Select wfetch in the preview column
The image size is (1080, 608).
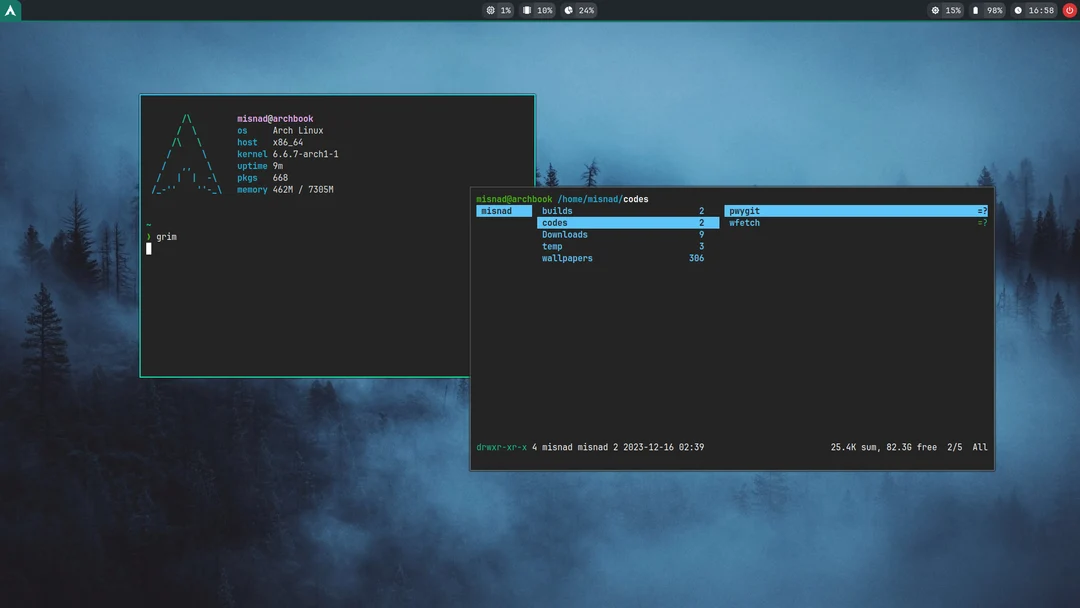pos(743,222)
